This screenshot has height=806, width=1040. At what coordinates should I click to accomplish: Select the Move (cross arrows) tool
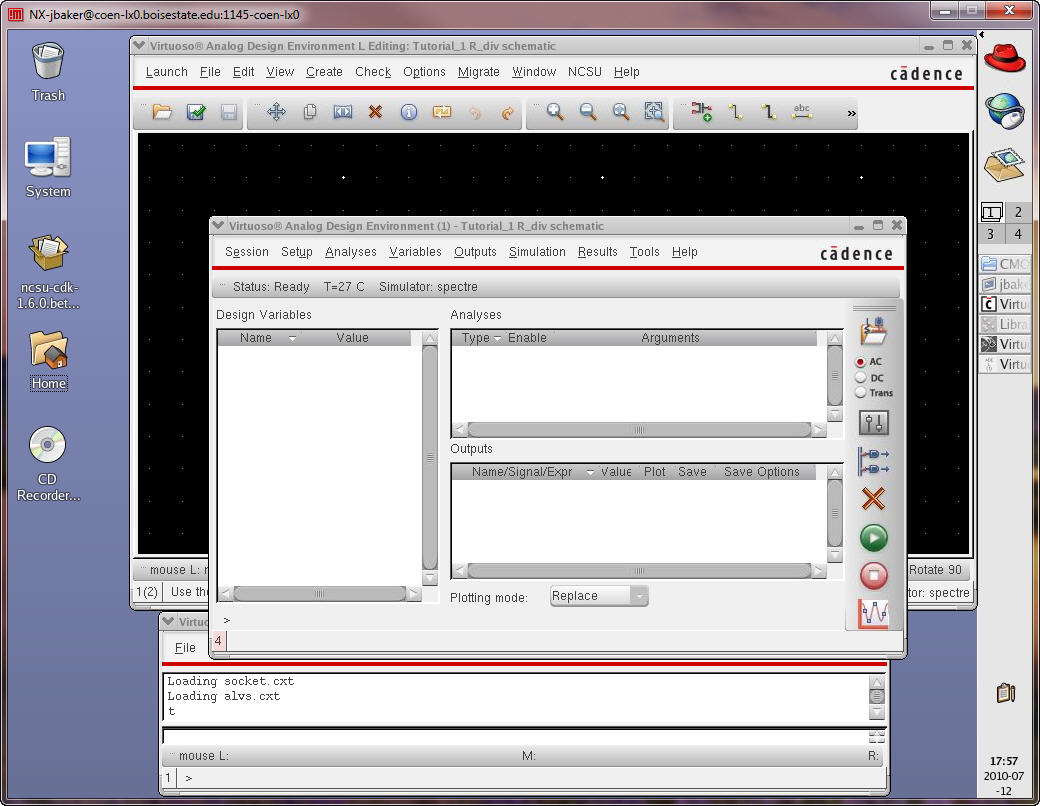(277, 111)
